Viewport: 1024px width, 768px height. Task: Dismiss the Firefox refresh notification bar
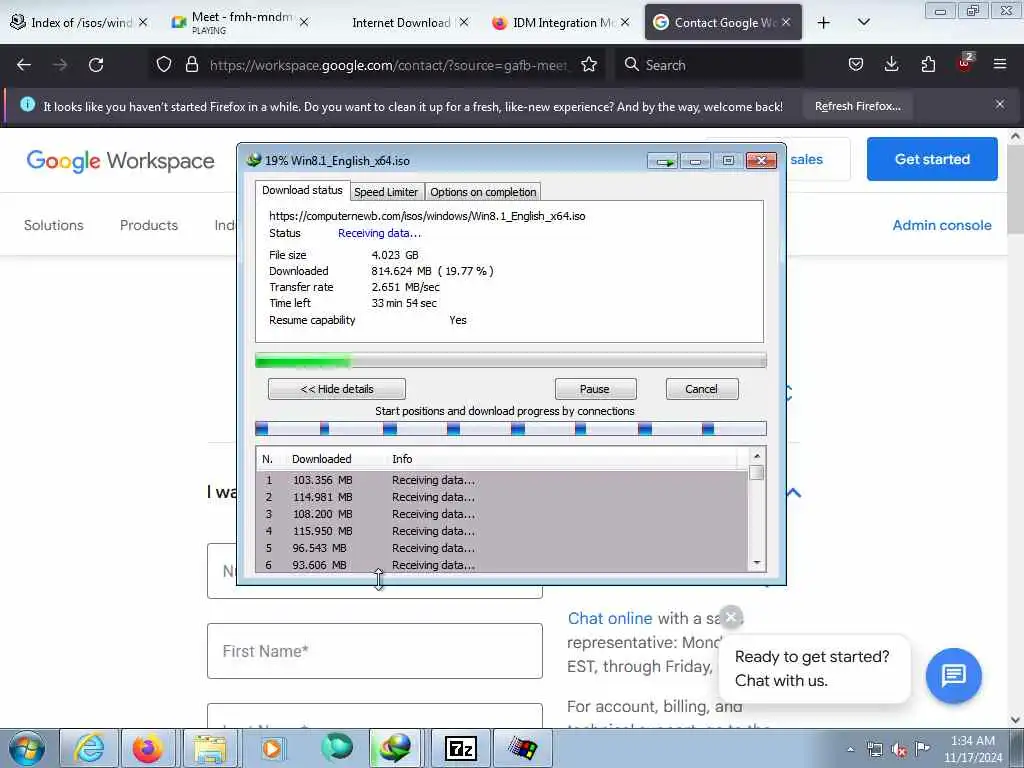point(999,104)
